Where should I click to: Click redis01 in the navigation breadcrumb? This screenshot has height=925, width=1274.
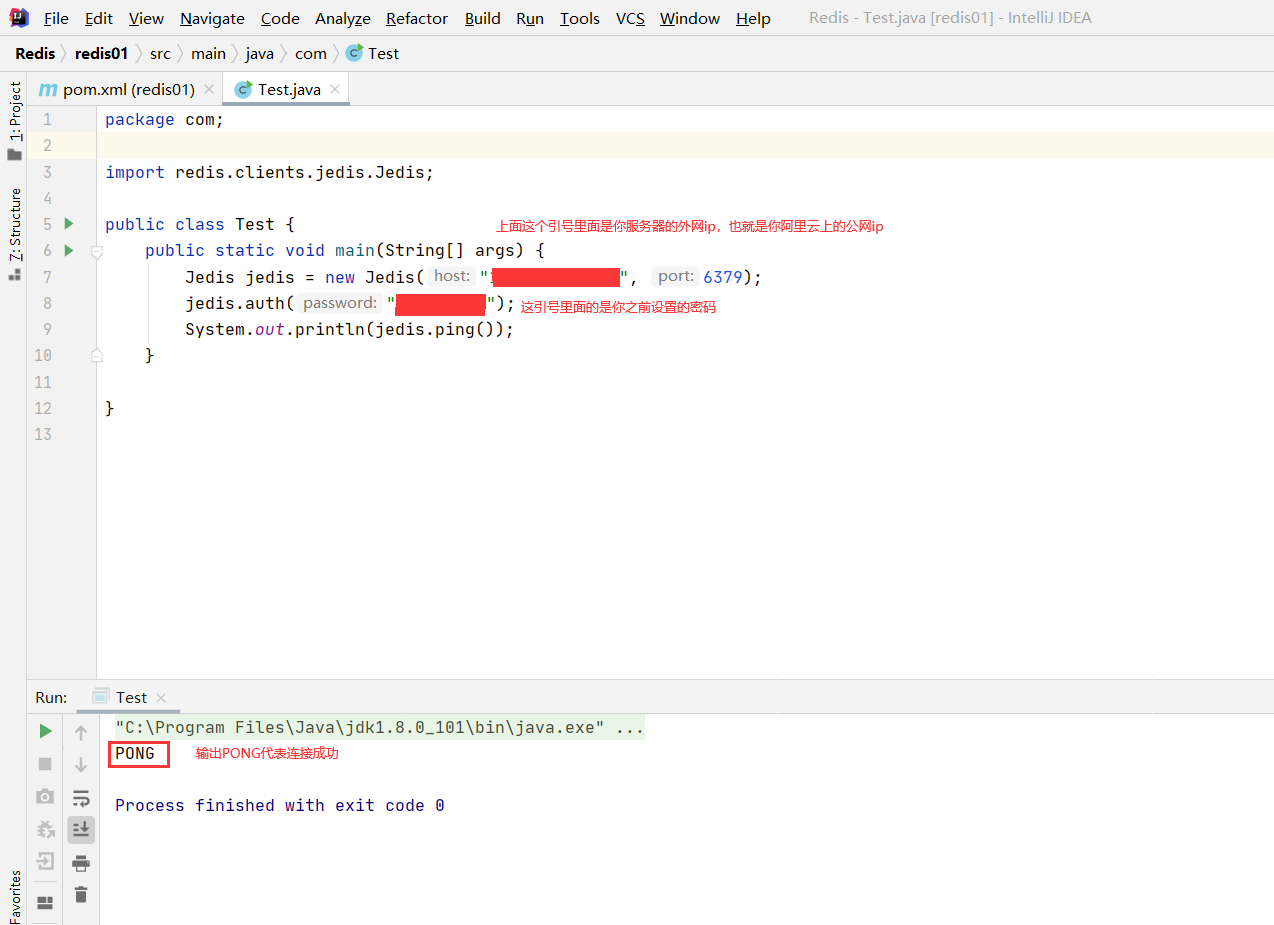(102, 53)
